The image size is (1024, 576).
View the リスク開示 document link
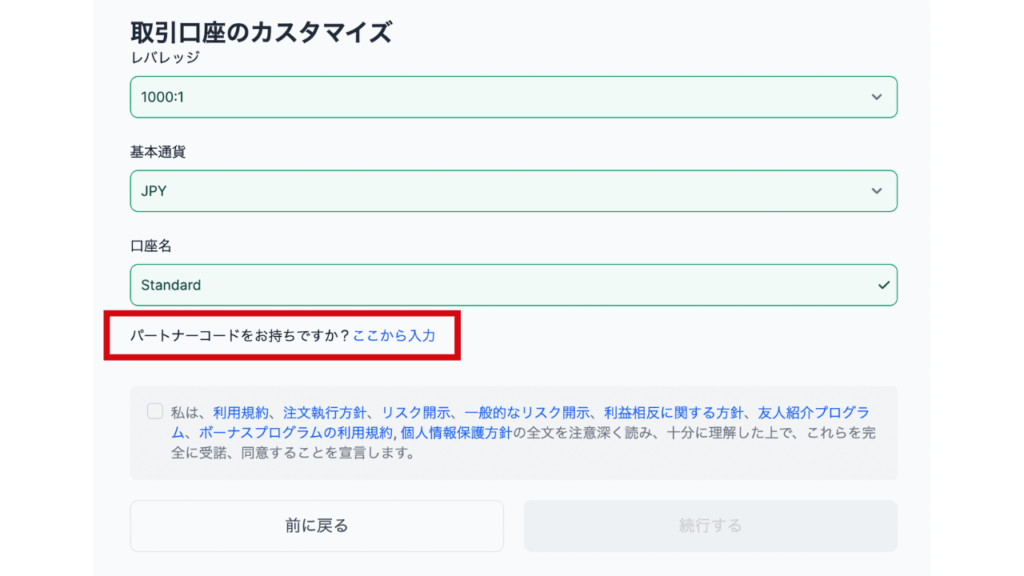(x=415, y=412)
